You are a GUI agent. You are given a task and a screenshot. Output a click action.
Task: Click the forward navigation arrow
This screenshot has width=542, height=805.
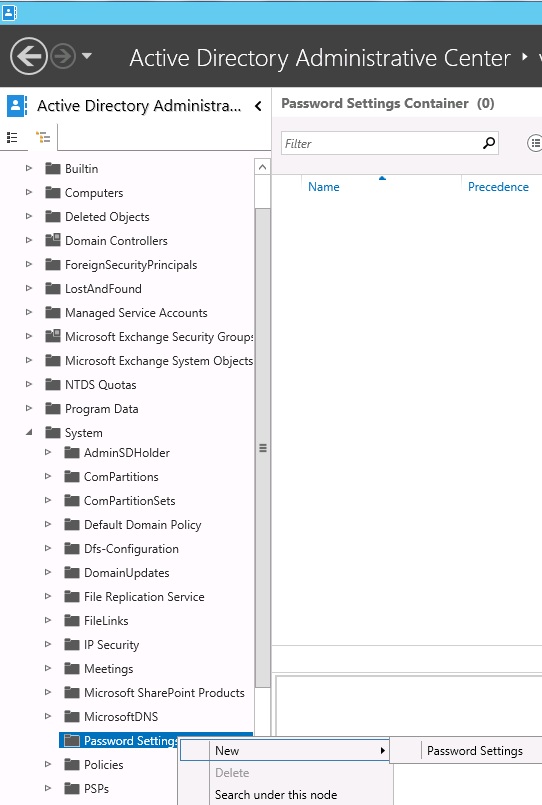click(x=63, y=56)
